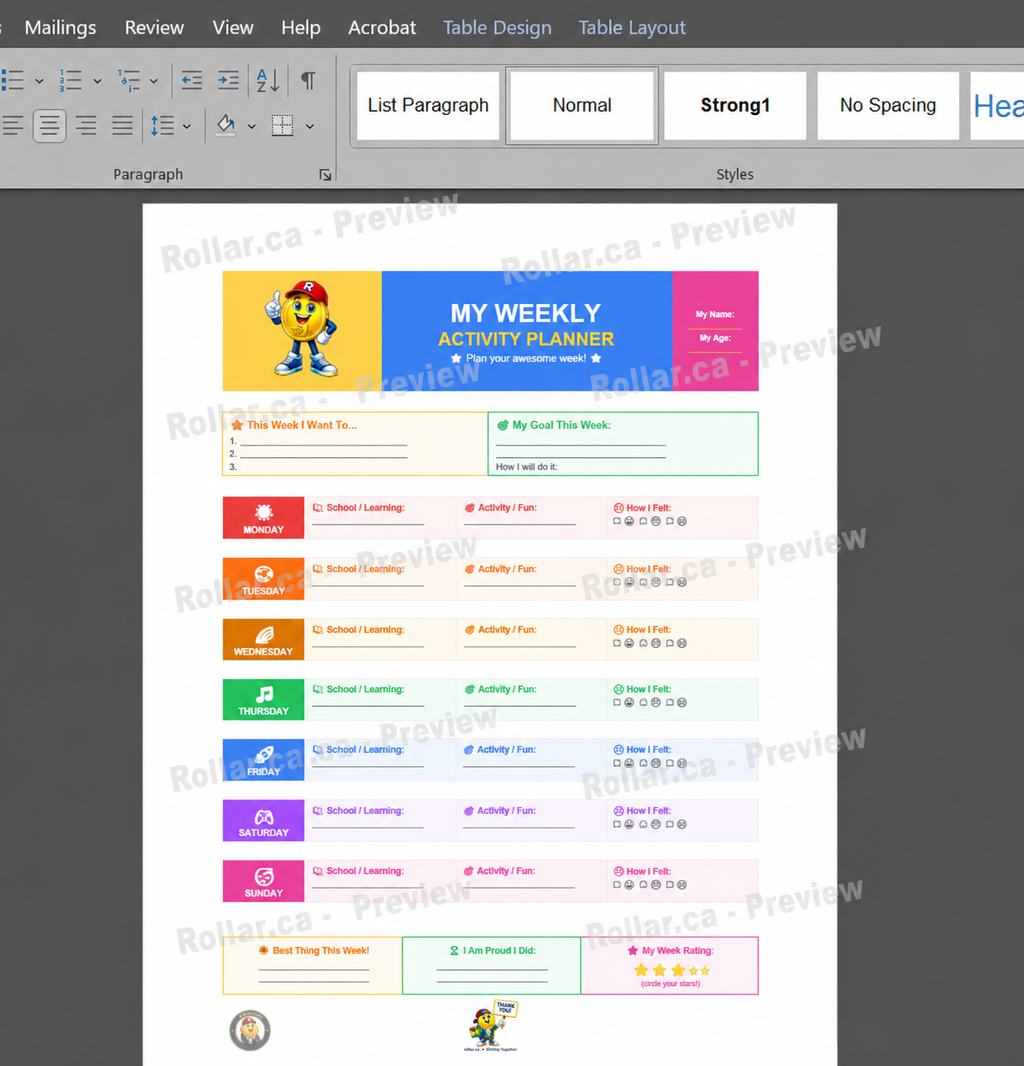Open the Numbering dropdown arrow

[x=97, y=81]
